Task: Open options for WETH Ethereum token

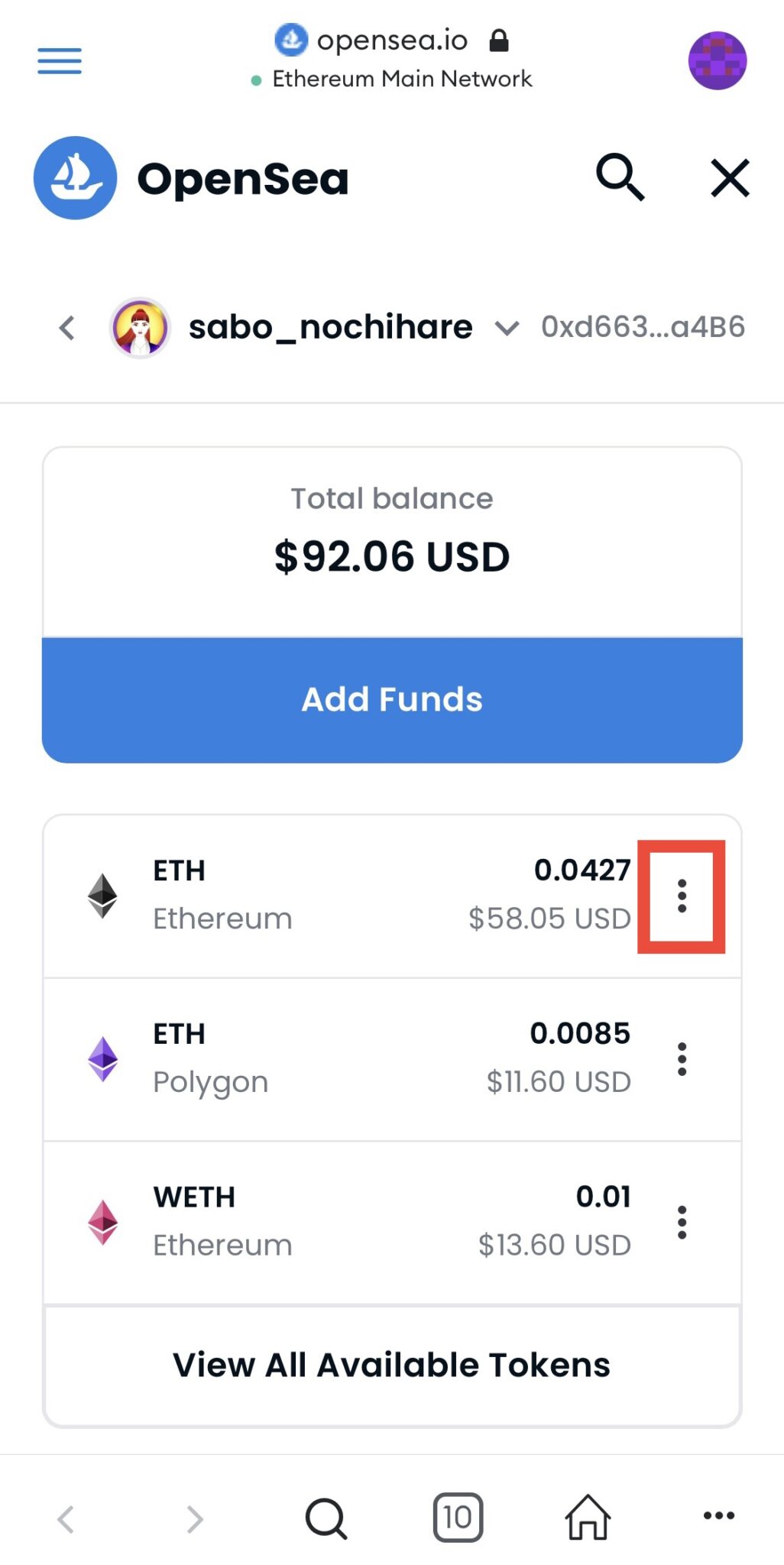Action: click(x=682, y=1222)
